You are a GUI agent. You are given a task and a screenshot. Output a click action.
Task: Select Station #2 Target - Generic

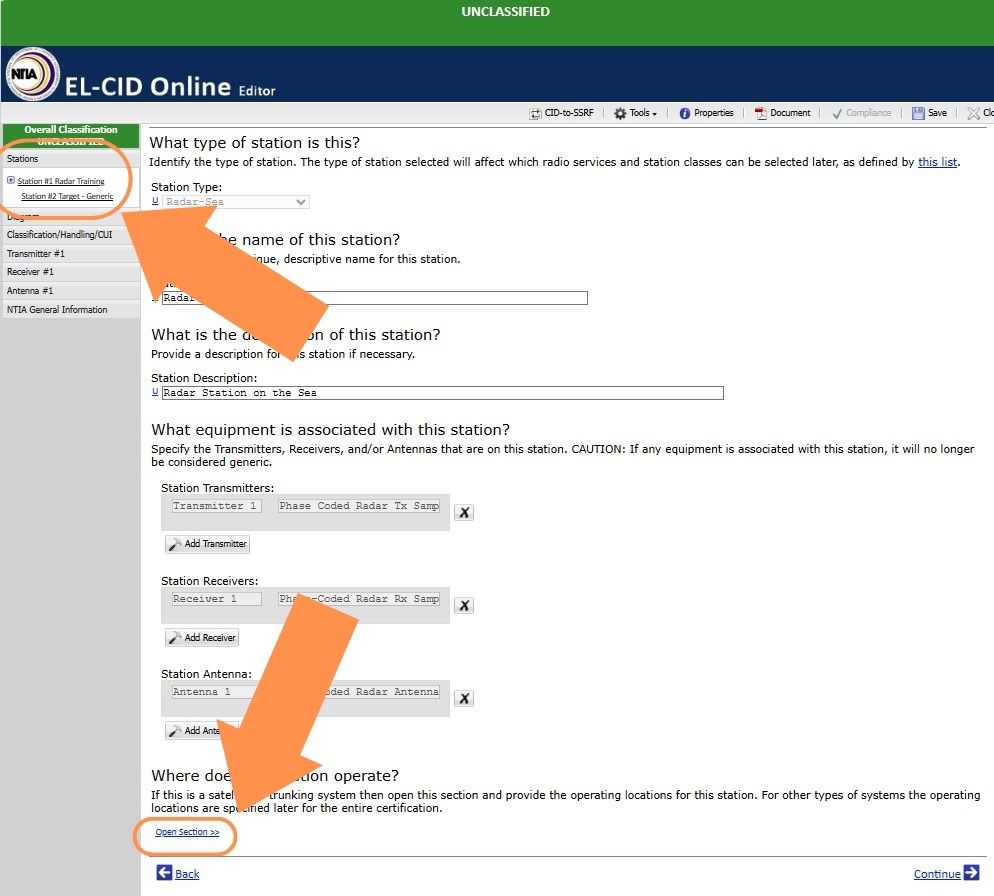[x=67, y=197]
